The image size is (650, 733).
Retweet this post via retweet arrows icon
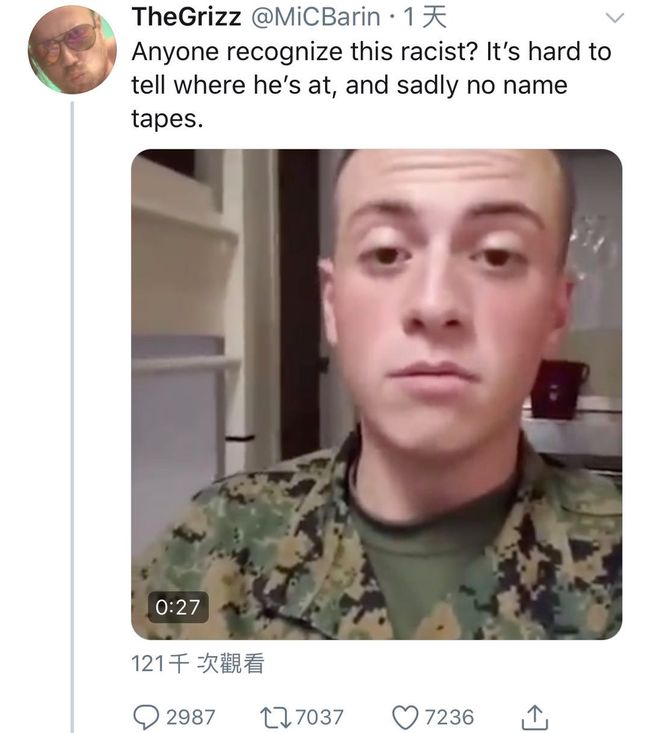tap(275, 718)
